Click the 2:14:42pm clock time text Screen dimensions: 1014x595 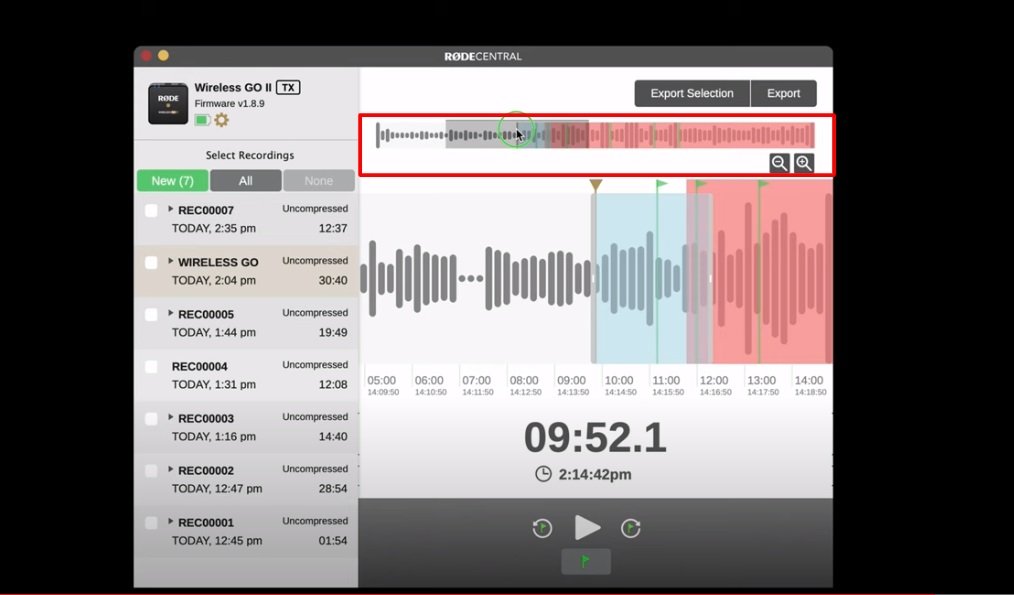[x=595, y=475]
